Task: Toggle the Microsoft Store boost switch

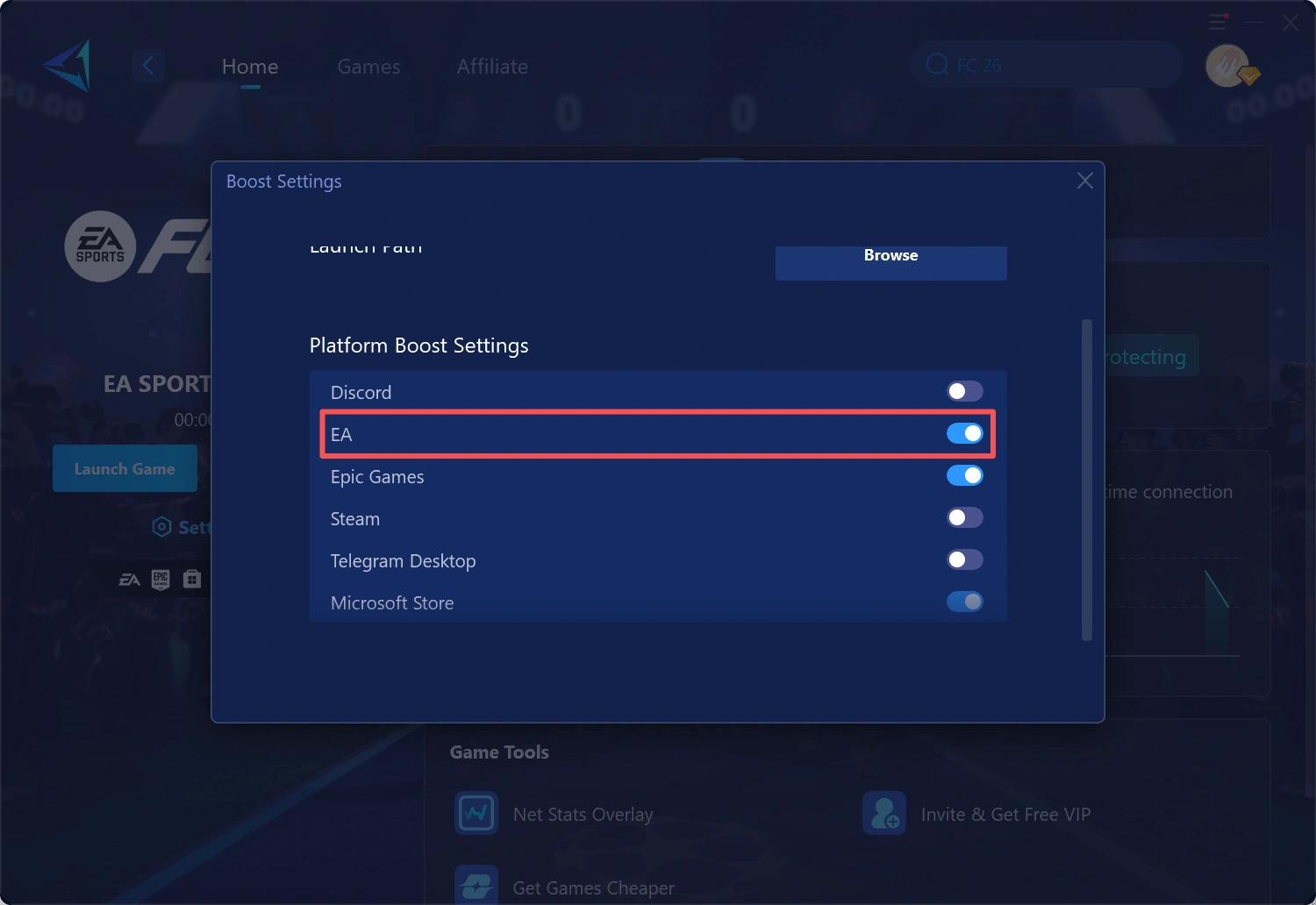Action: 964,602
